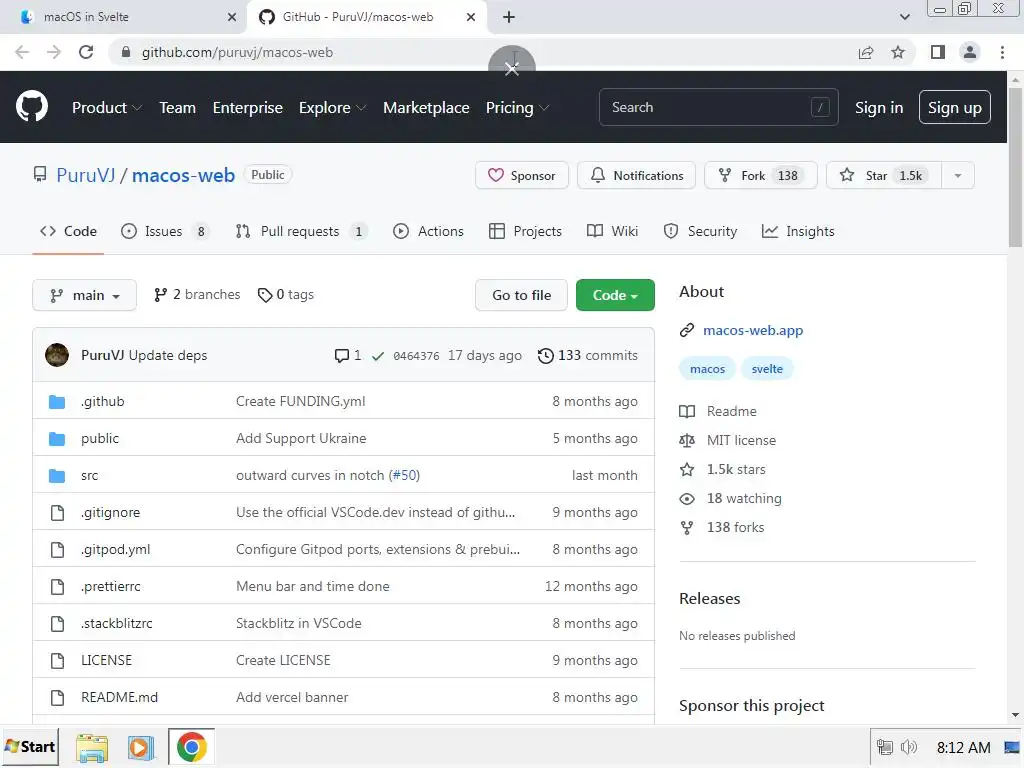The width and height of the screenshot is (1024, 768).
Task: Open the Chrome profile avatar icon
Action: tap(970, 52)
